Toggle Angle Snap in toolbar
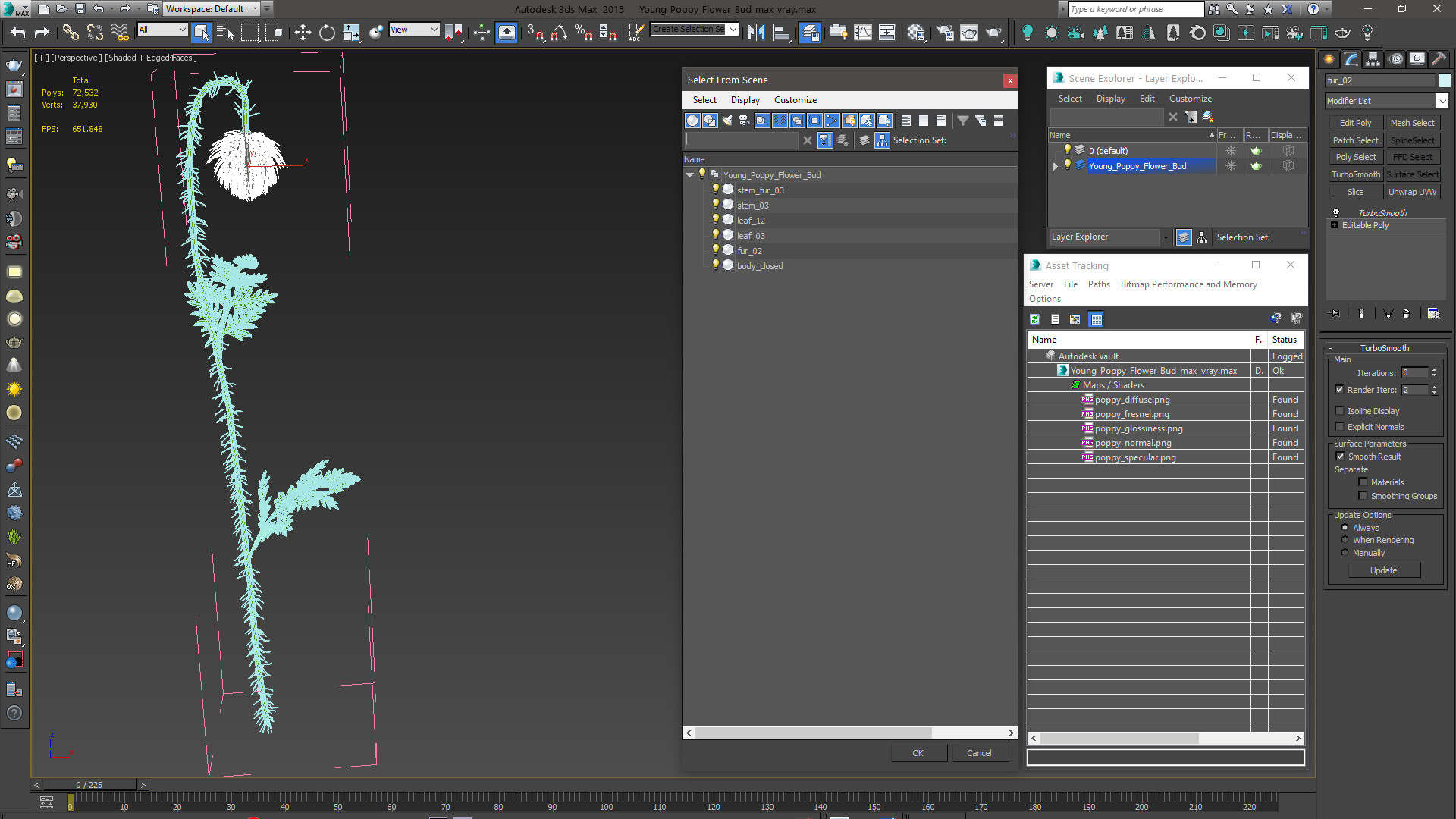1456x819 pixels. point(560,32)
